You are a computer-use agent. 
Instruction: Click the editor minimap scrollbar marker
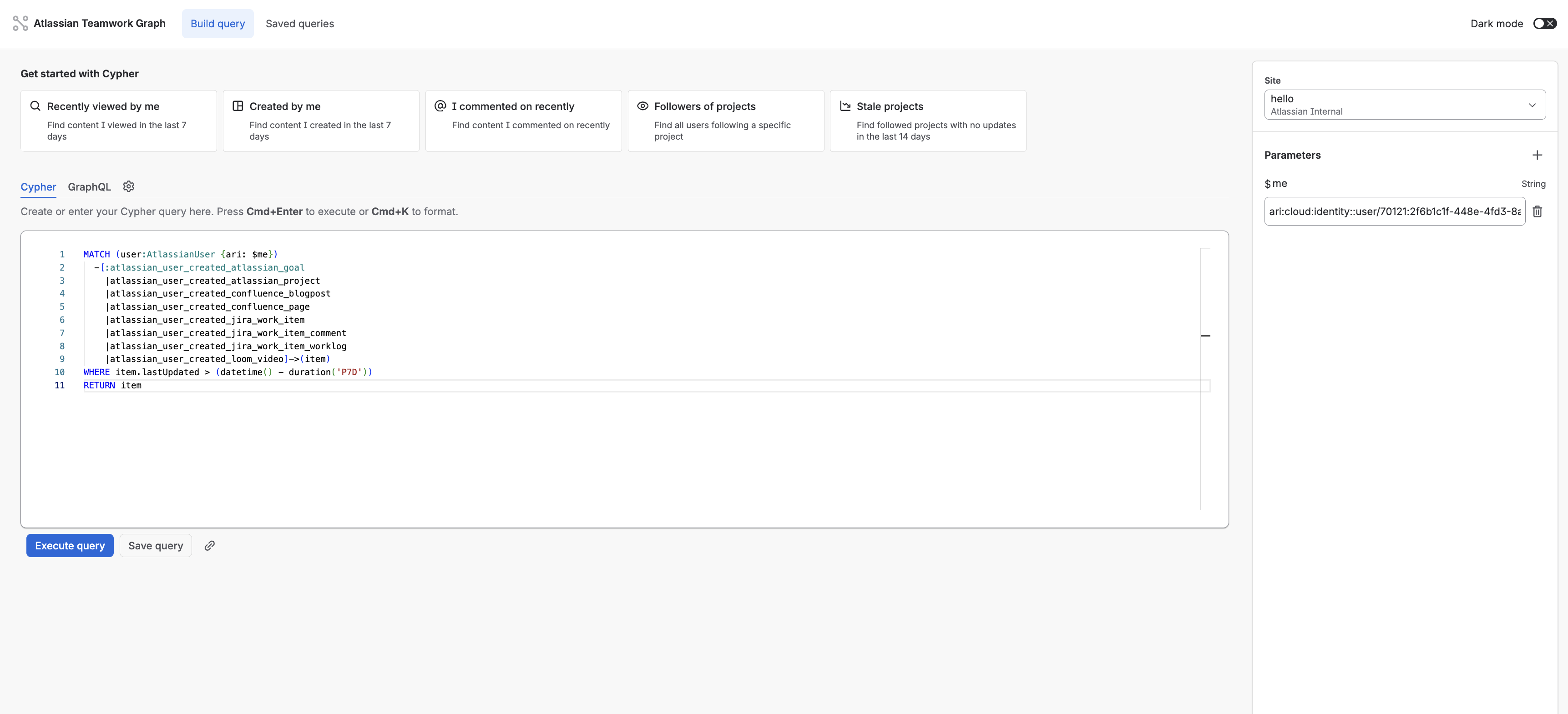click(1205, 336)
